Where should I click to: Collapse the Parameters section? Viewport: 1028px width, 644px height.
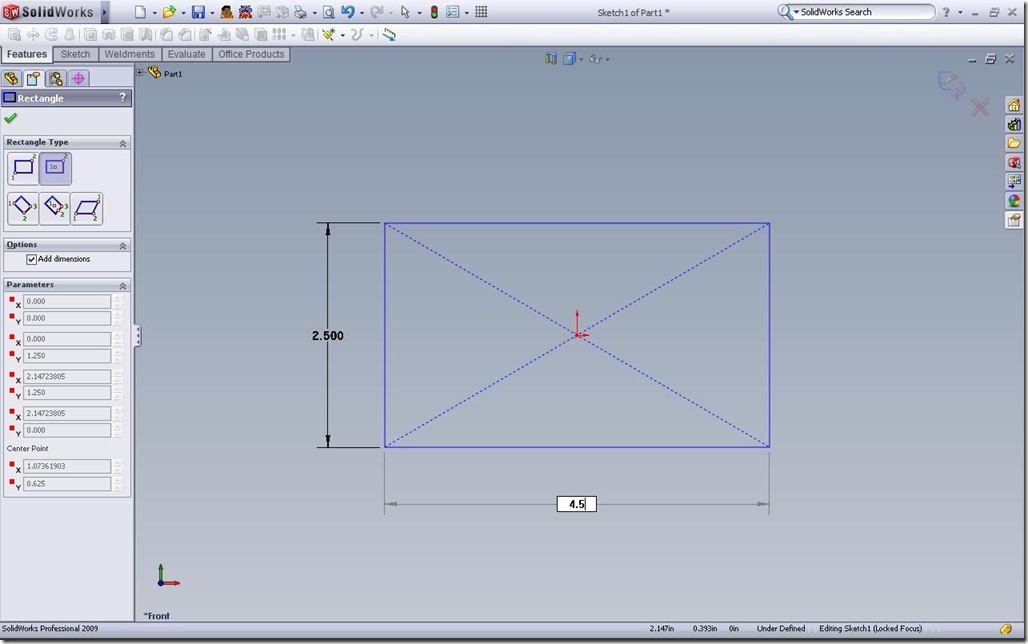[x=123, y=285]
